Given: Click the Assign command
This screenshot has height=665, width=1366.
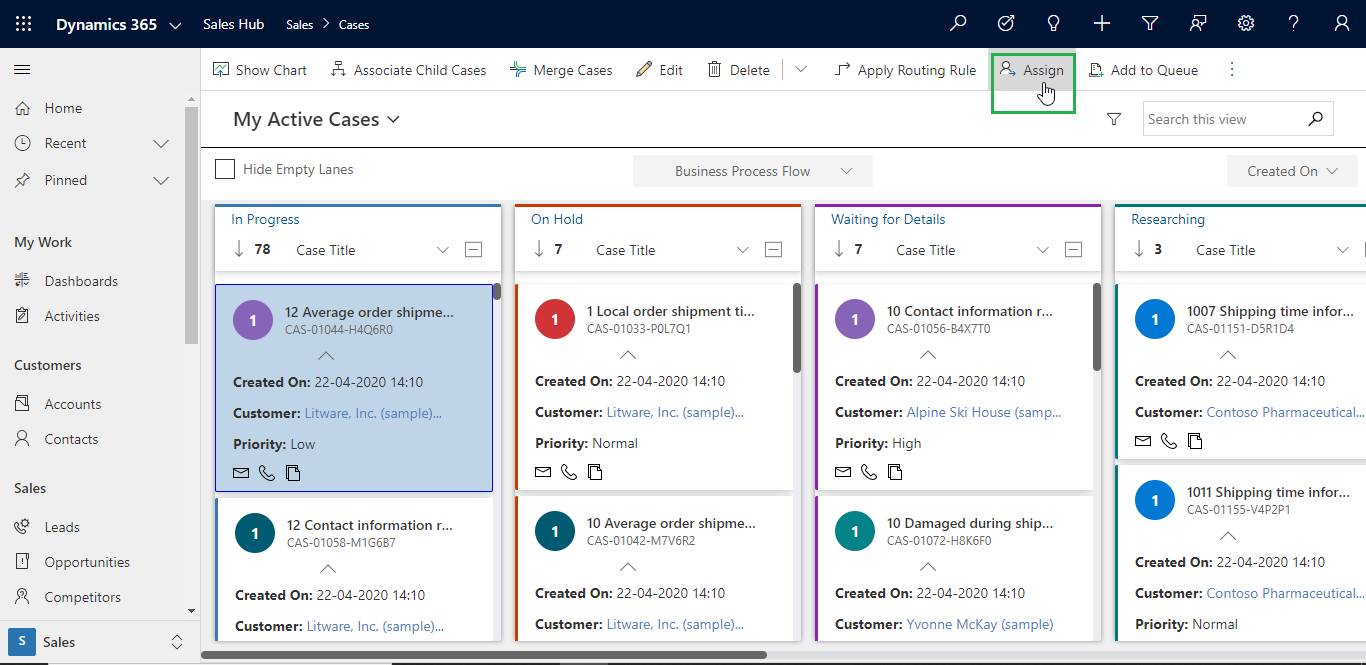Looking at the screenshot, I should pyautogui.click(x=1032, y=70).
